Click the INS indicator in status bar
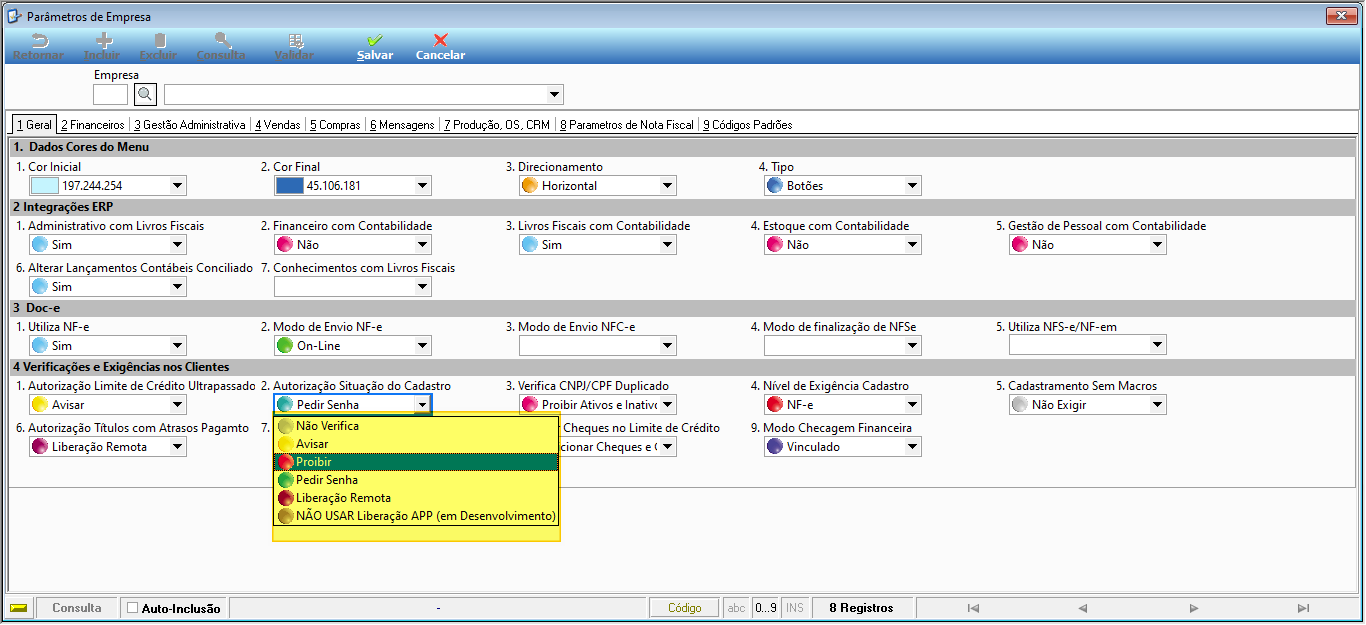This screenshot has height=625, width=1366. (x=795, y=608)
